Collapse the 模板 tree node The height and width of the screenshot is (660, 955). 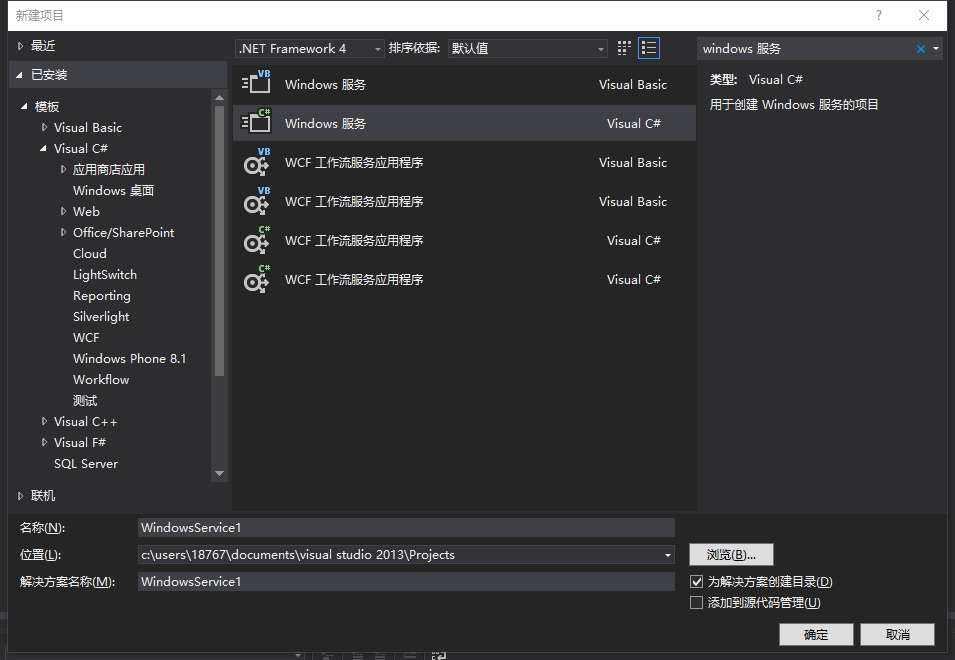coord(24,107)
